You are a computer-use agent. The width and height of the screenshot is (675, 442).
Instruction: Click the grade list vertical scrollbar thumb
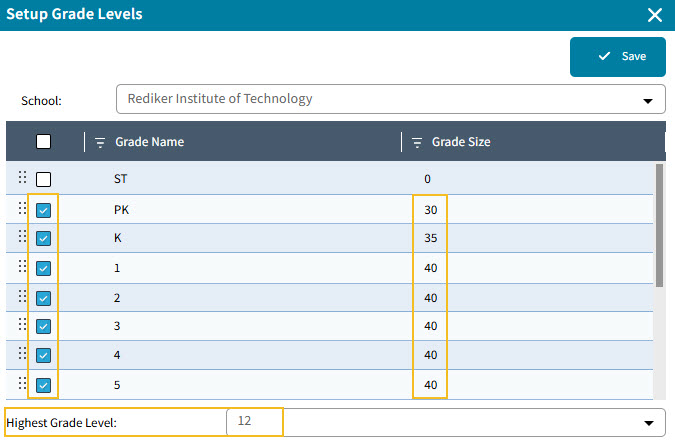[659, 226]
